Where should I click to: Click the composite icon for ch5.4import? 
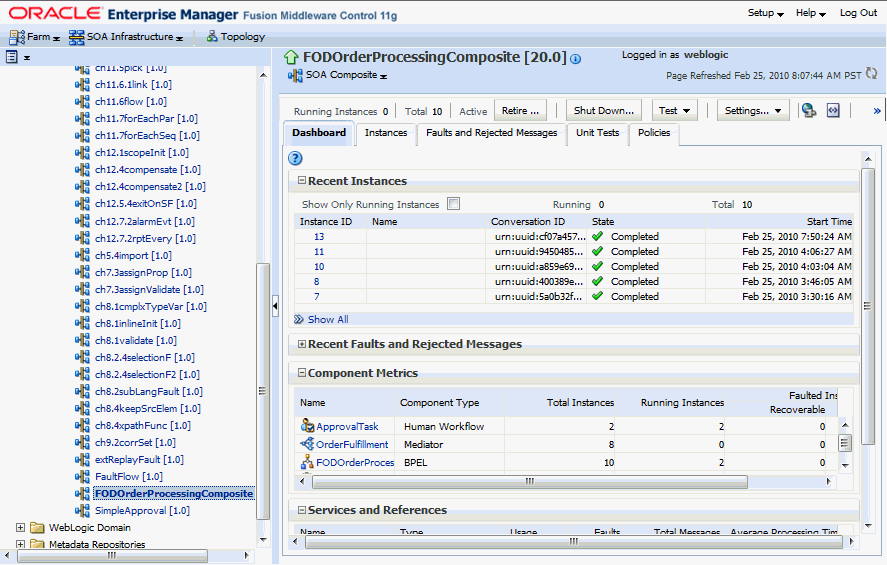point(83,255)
